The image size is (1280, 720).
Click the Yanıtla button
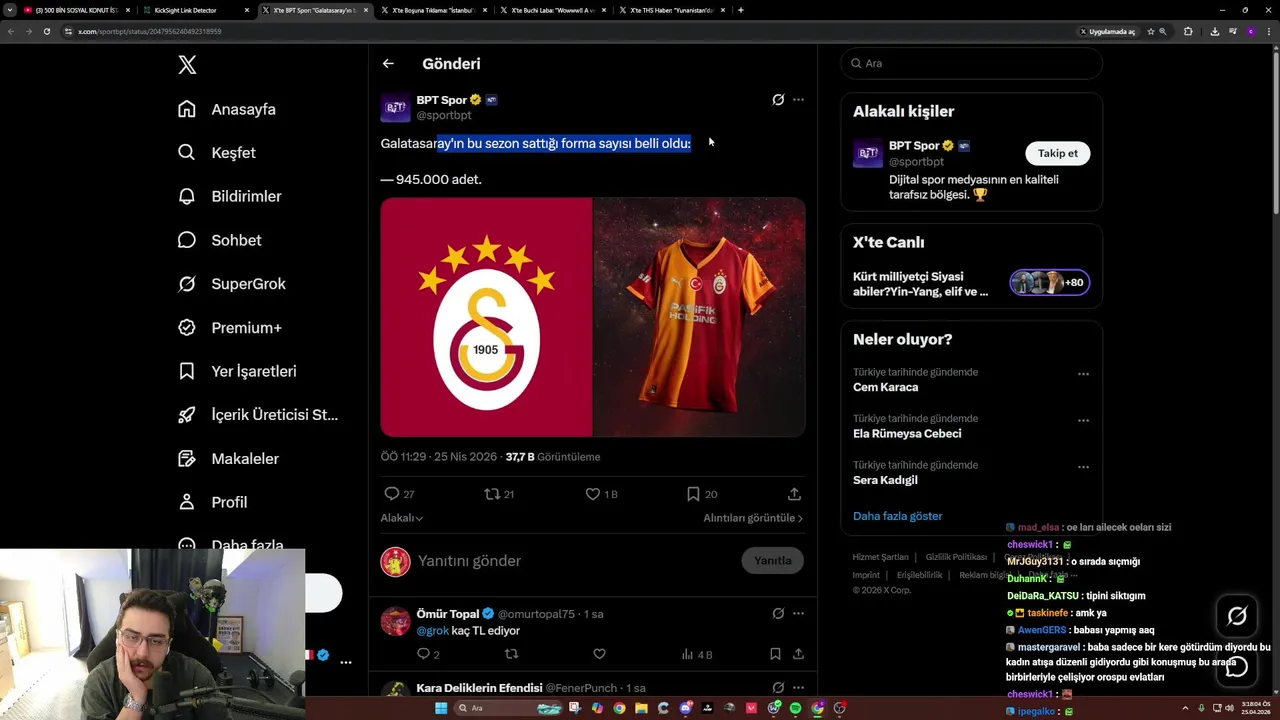(773, 561)
